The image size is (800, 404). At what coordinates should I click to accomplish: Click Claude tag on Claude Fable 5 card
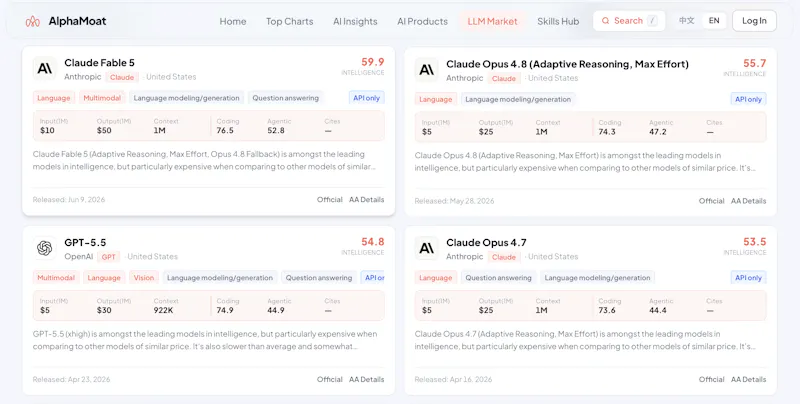pyautogui.click(x=122, y=77)
